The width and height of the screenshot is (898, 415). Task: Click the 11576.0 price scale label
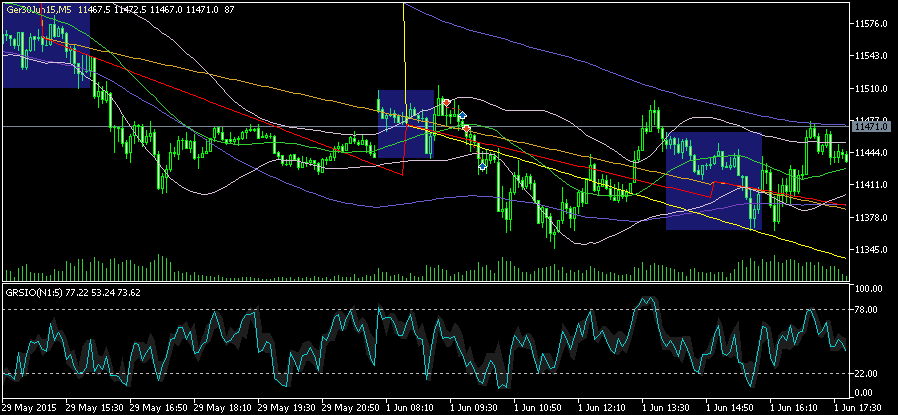[x=870, y=24]
